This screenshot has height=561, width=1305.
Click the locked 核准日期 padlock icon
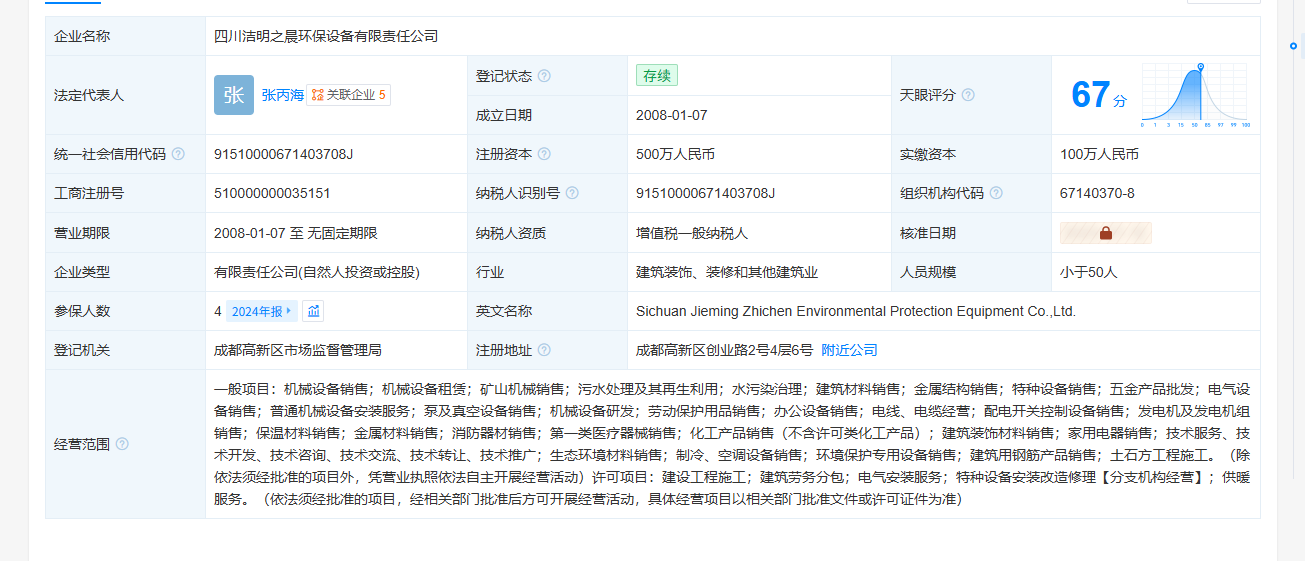coord(1106,233)
